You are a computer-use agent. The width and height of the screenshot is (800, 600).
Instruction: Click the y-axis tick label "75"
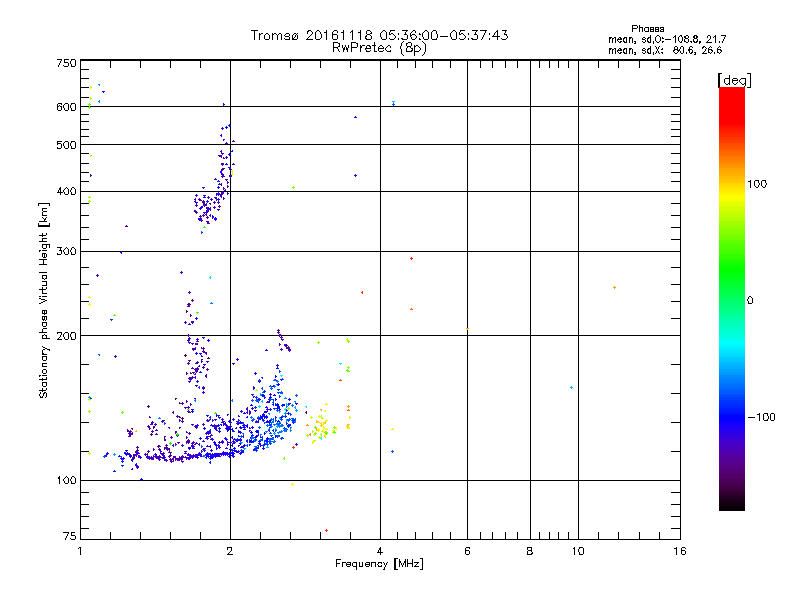click(x=70, y=536)
